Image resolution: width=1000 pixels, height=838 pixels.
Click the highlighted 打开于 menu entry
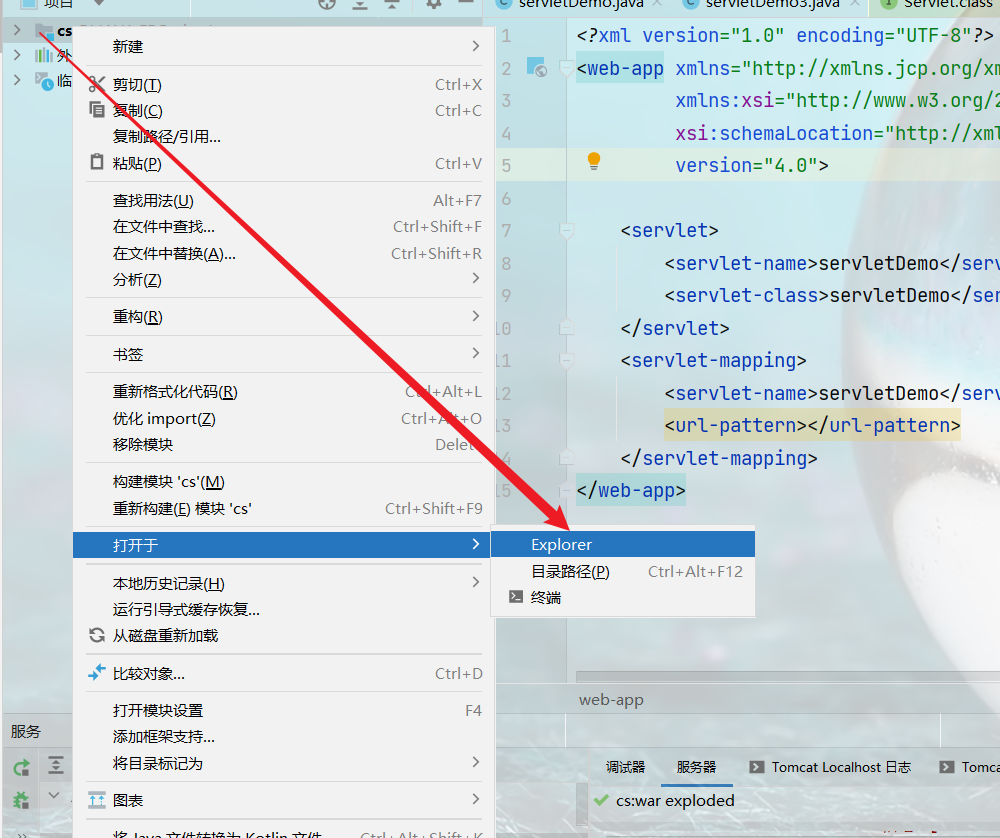281,545
